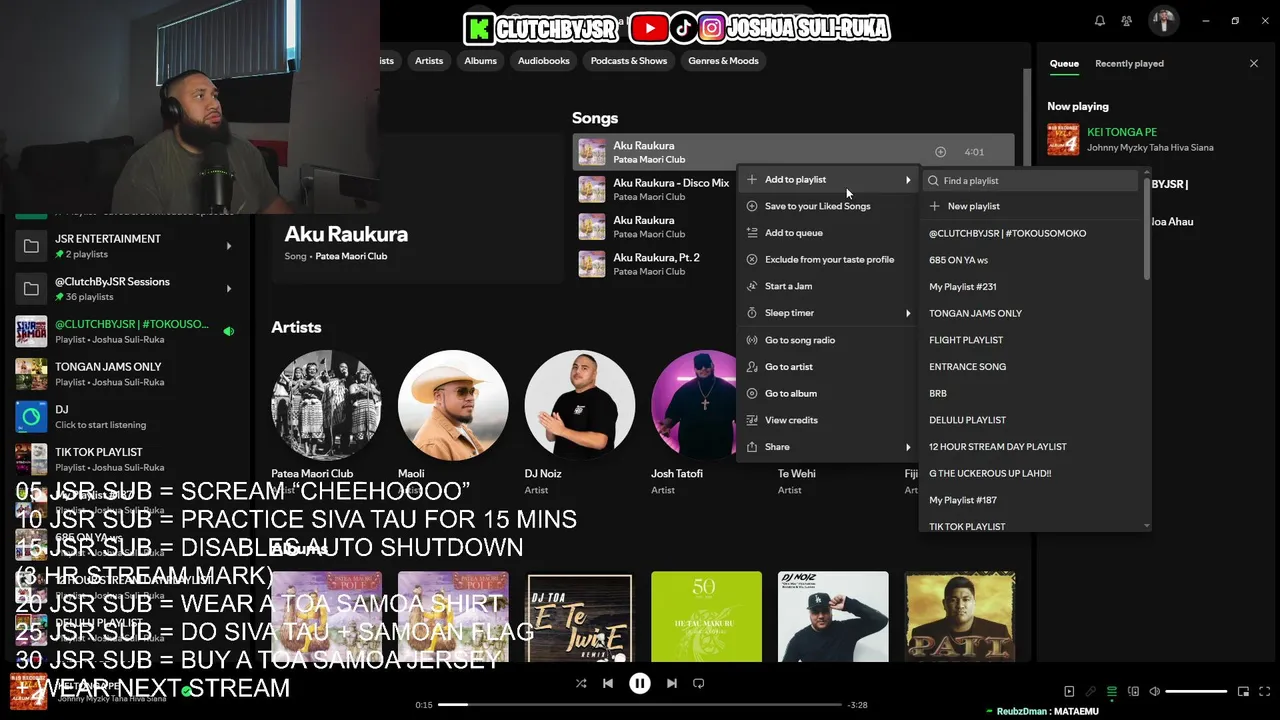
Task: Open the PATI album cover
Action: click(x=960, y=617)
